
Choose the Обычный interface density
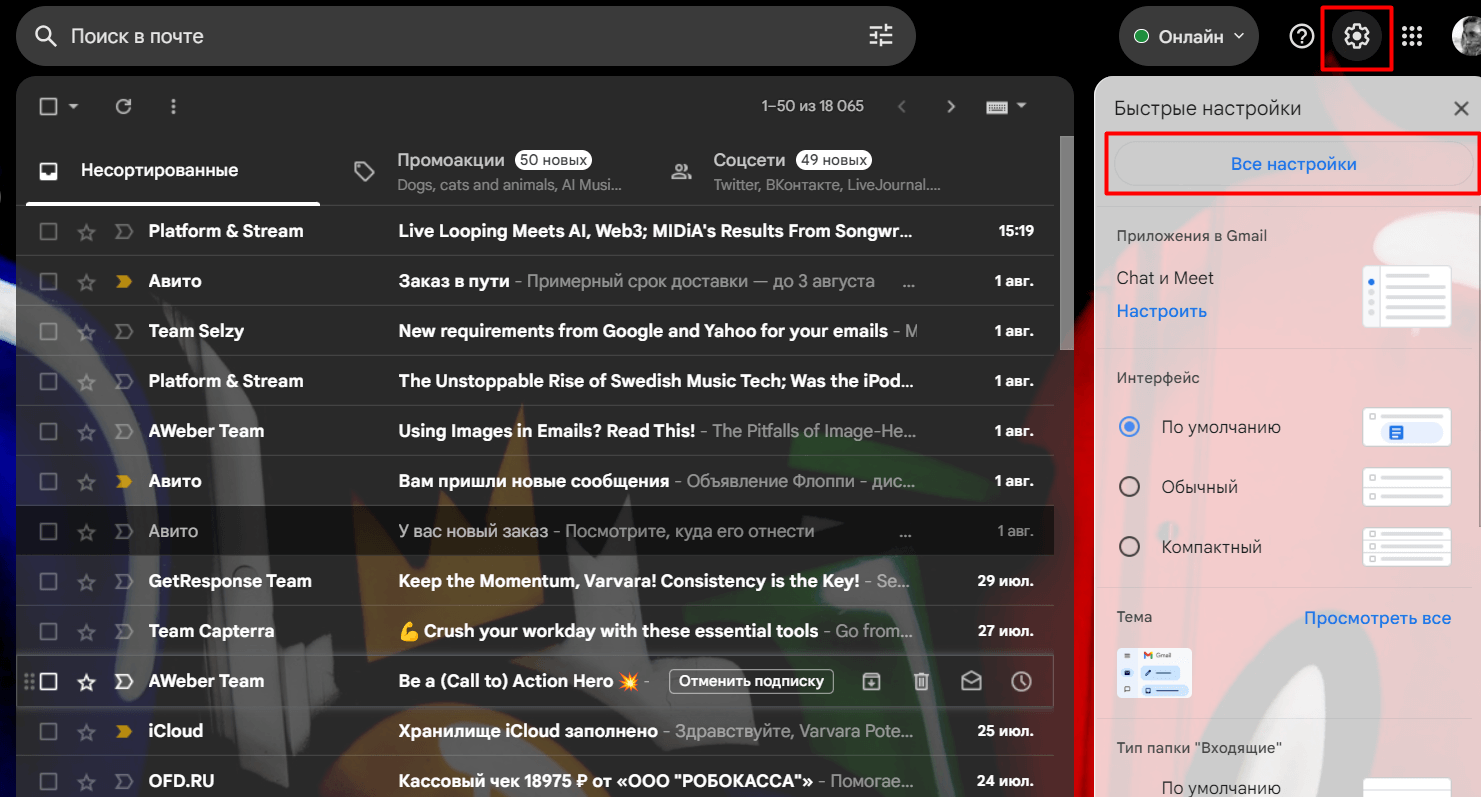click(1129, 487)
